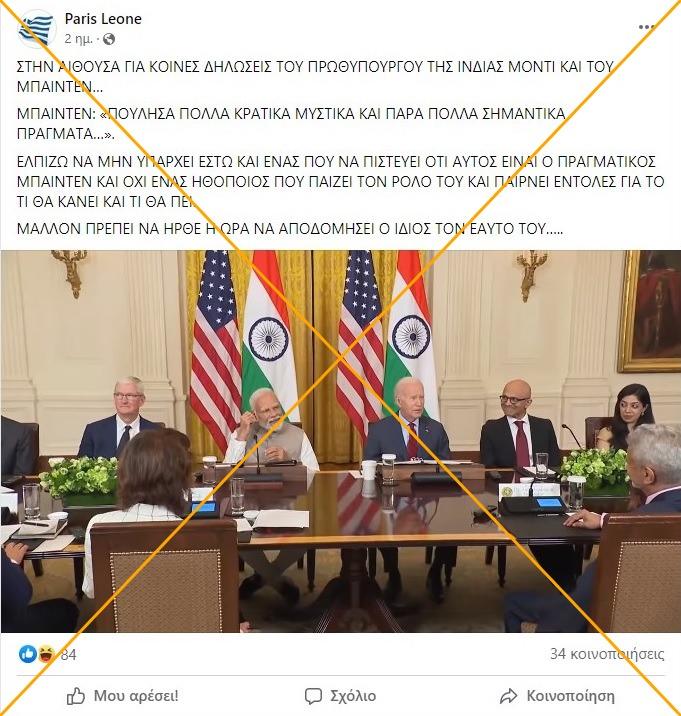The width and height of the screenshot is (681, 716).
Task: Click the blue Like reaction icon
Action: [28, 654]
